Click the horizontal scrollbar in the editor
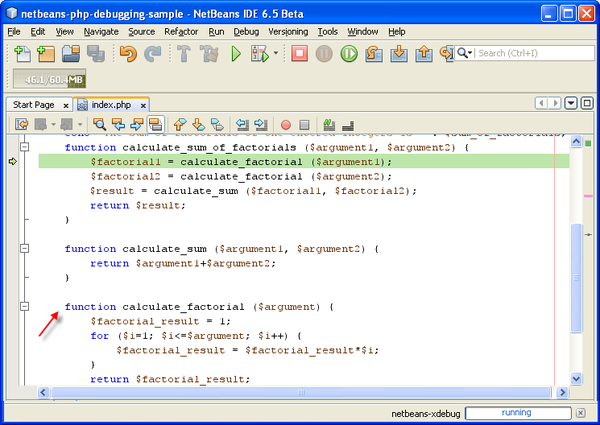The height and width of the screenshot is (425, 600). click(x=300, y=393)
